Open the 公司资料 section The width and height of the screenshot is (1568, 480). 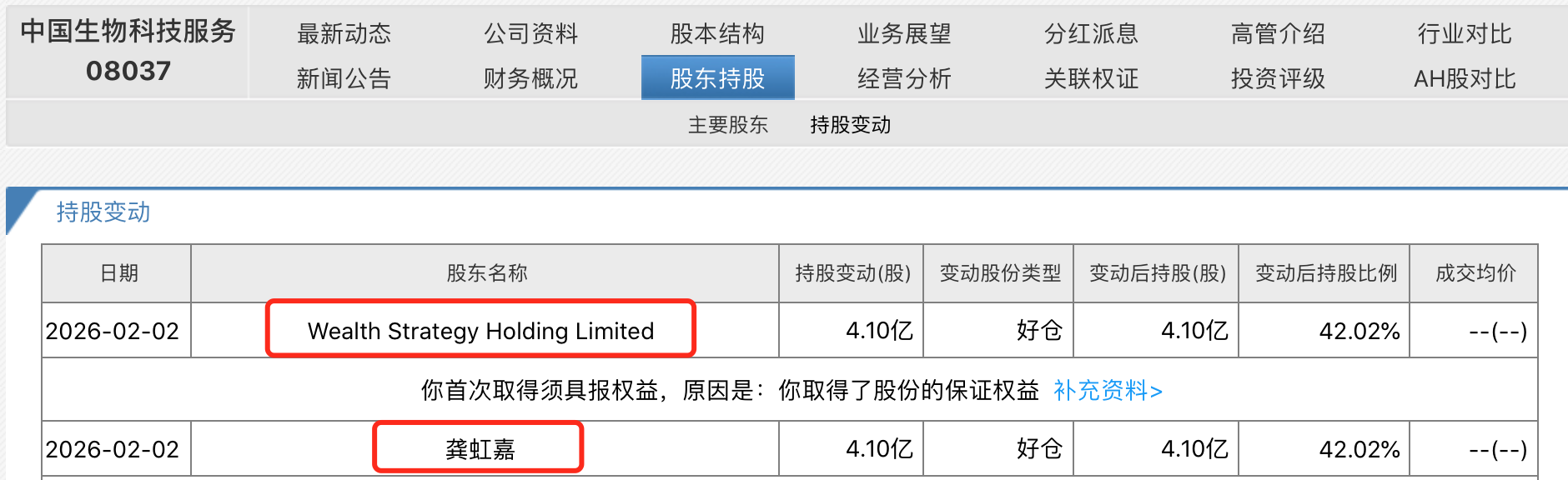tap(531, 33)
